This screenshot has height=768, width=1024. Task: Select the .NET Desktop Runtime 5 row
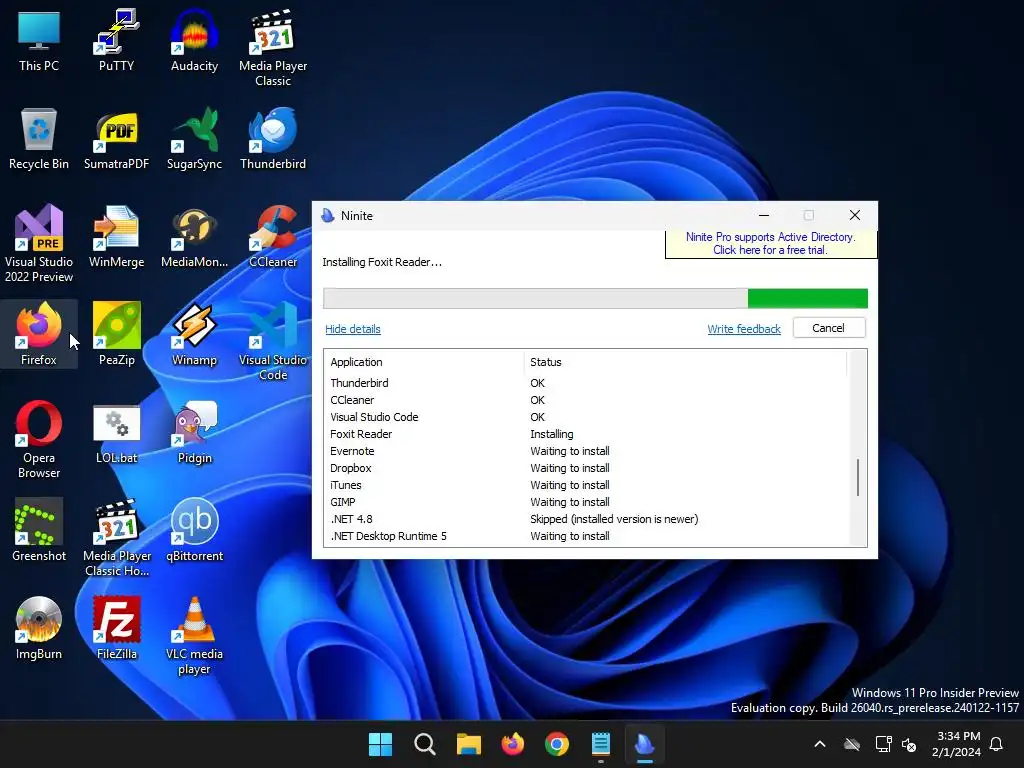tap(586, 536)
